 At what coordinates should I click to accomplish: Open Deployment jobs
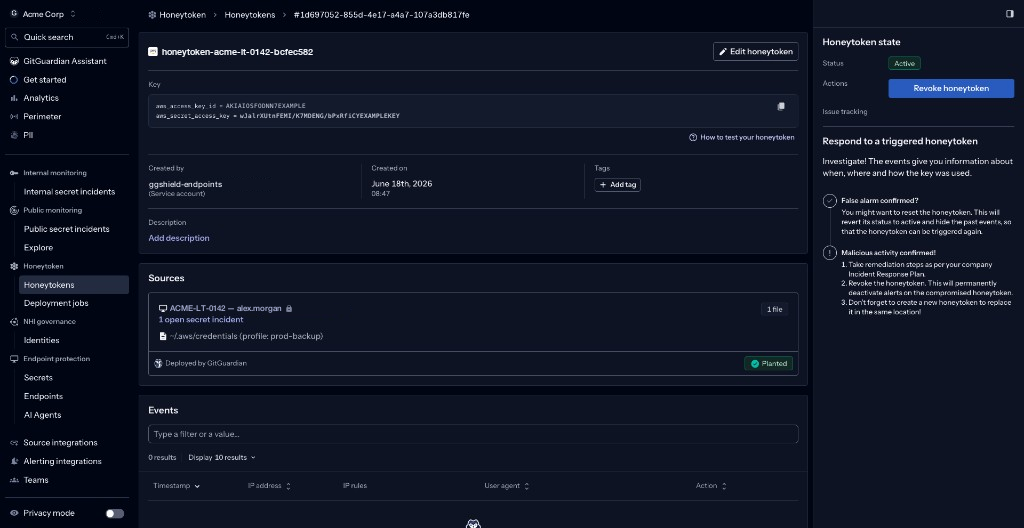[56, 303]
